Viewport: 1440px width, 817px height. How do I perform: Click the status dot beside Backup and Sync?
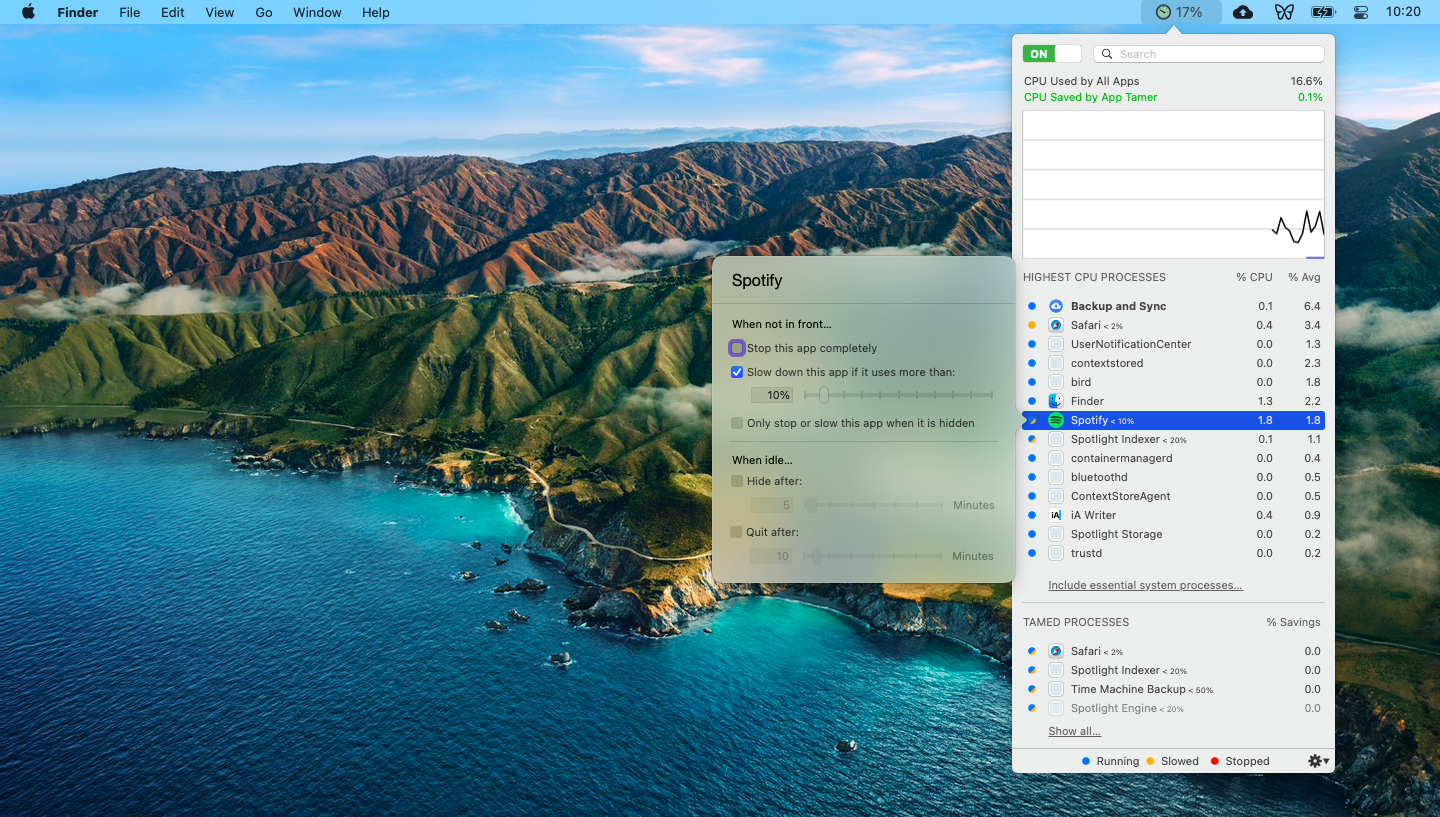(x=1032, y=306)
